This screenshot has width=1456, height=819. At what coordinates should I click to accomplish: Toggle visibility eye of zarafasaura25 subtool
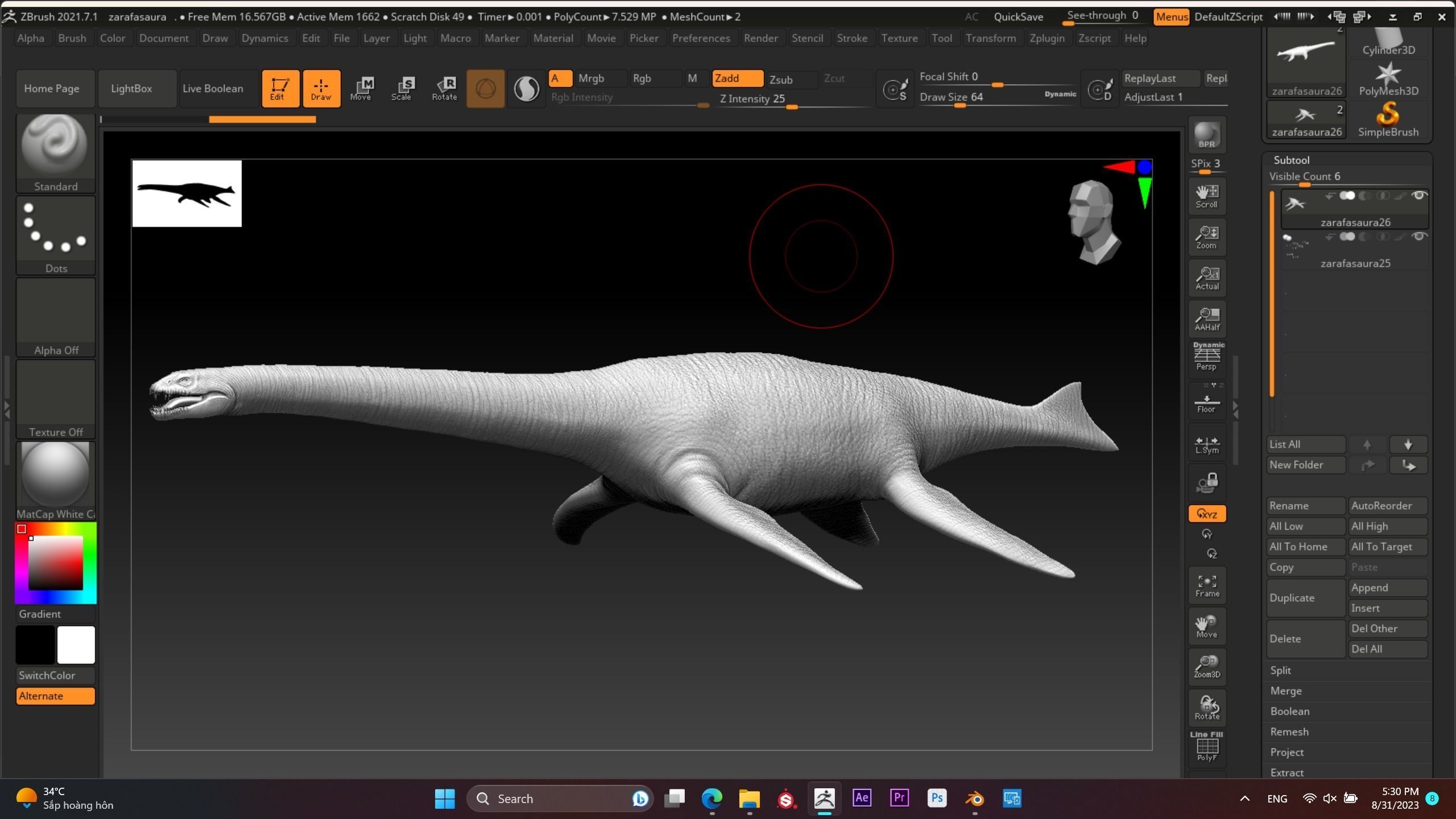1420,237
